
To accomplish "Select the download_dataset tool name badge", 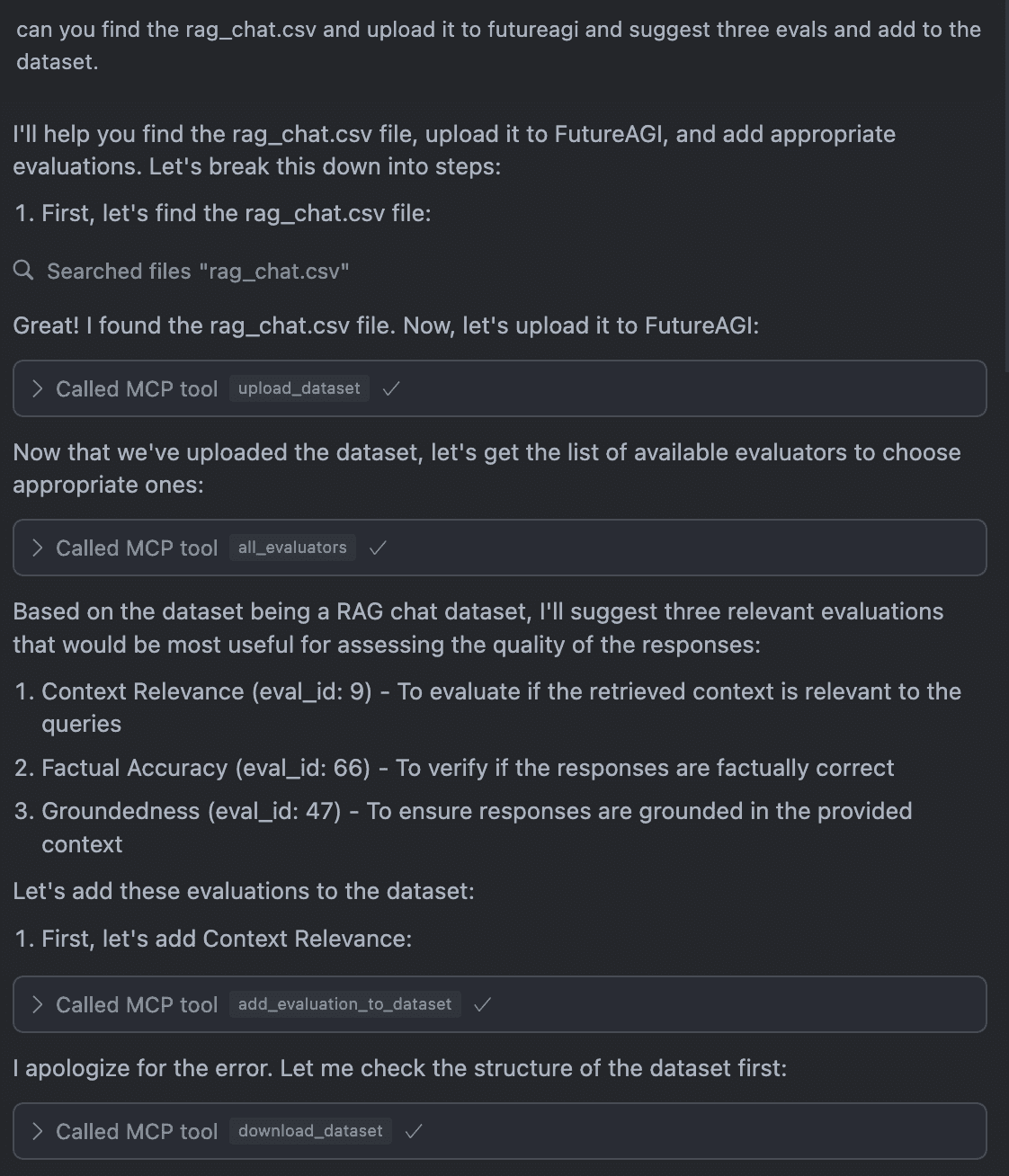I will coord(310,1131).
